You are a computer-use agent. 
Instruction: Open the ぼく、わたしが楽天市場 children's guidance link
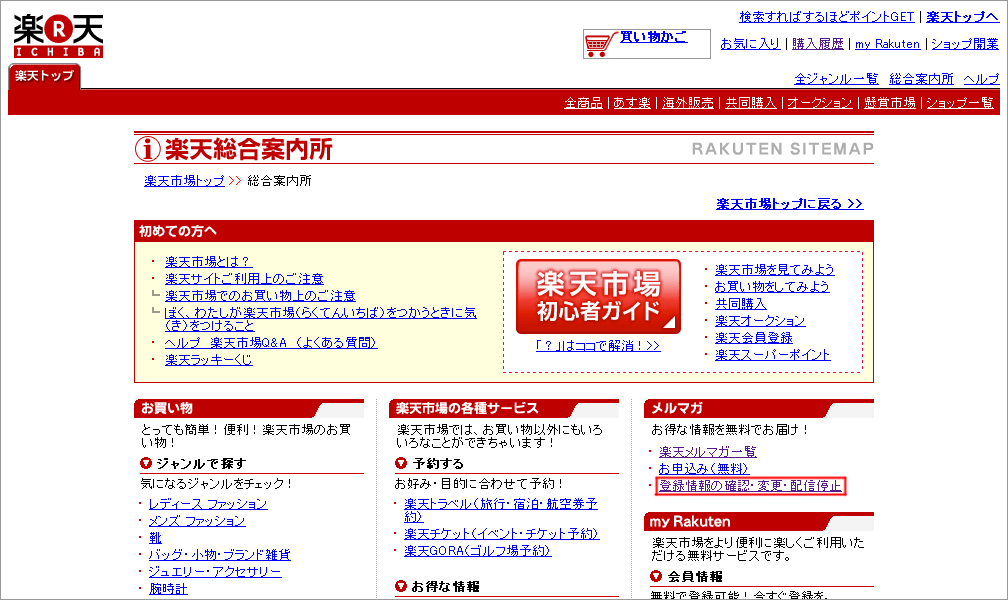coord(320,319)
